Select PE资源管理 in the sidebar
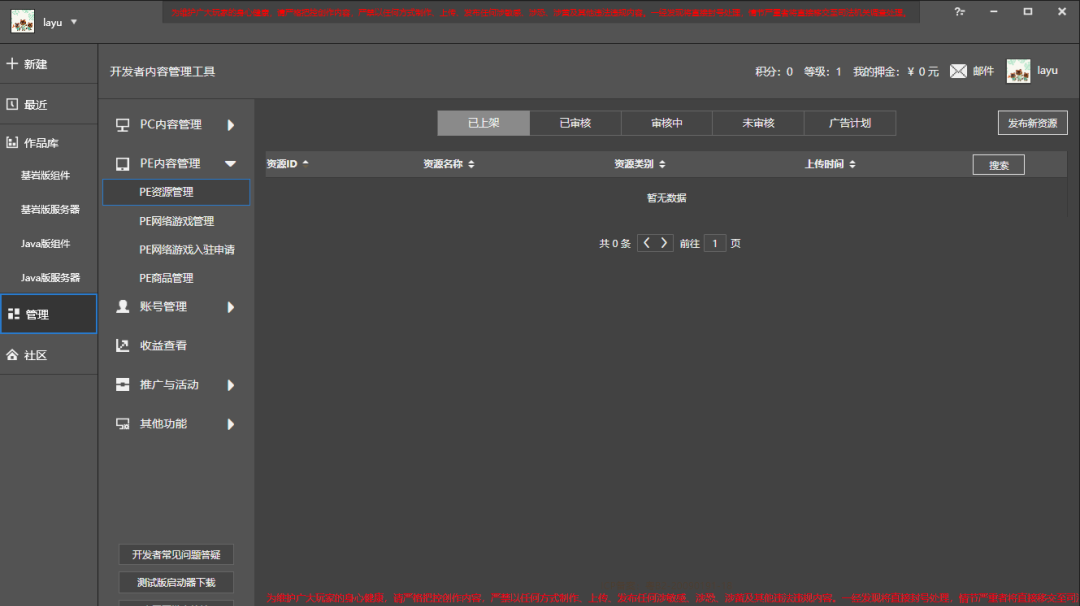The height and width of the screenshot is (606, 1080). point(176,192)
